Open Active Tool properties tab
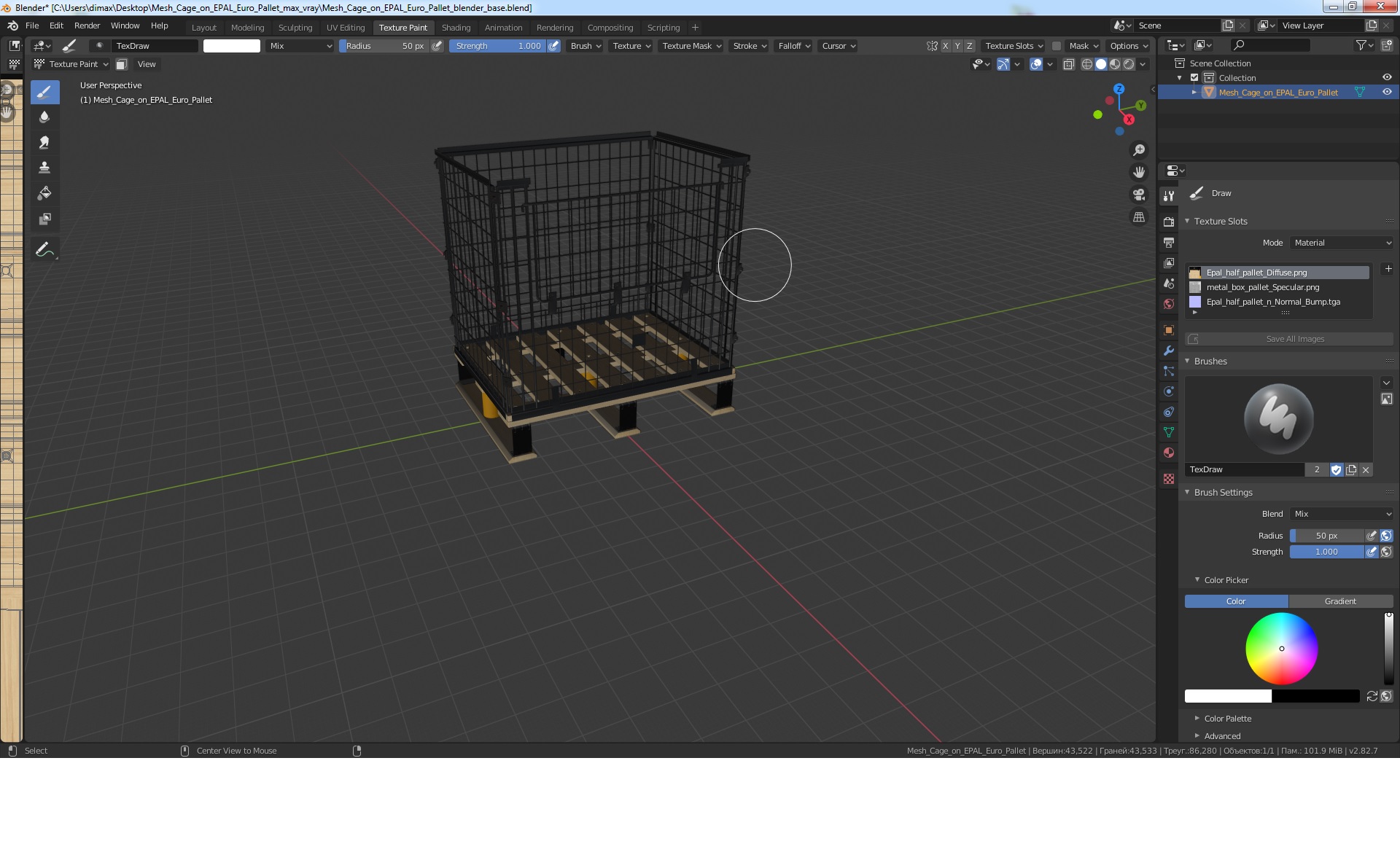This screenshot has width=1400, height=844. coord(1169,196)
